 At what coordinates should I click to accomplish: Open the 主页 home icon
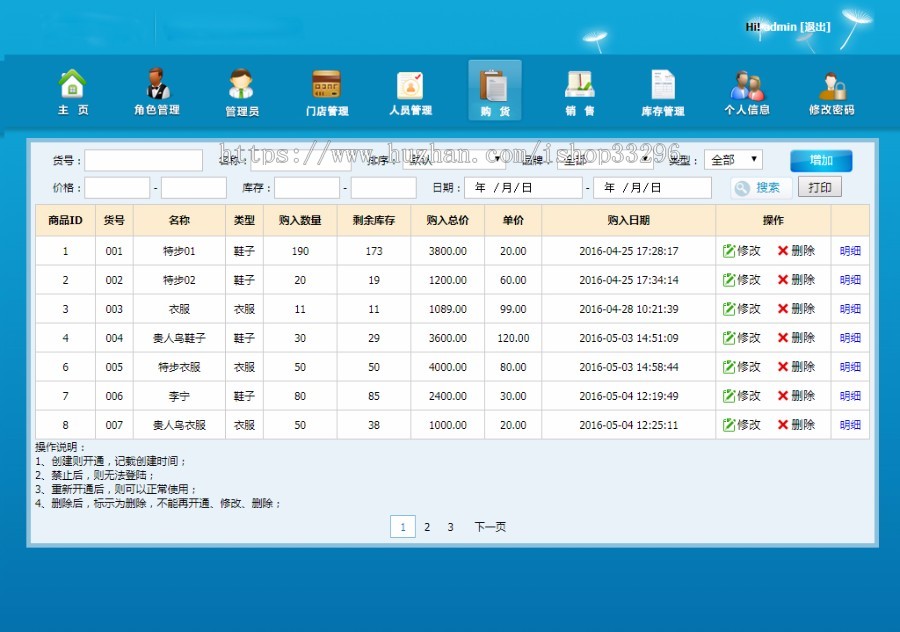(70, 85)
